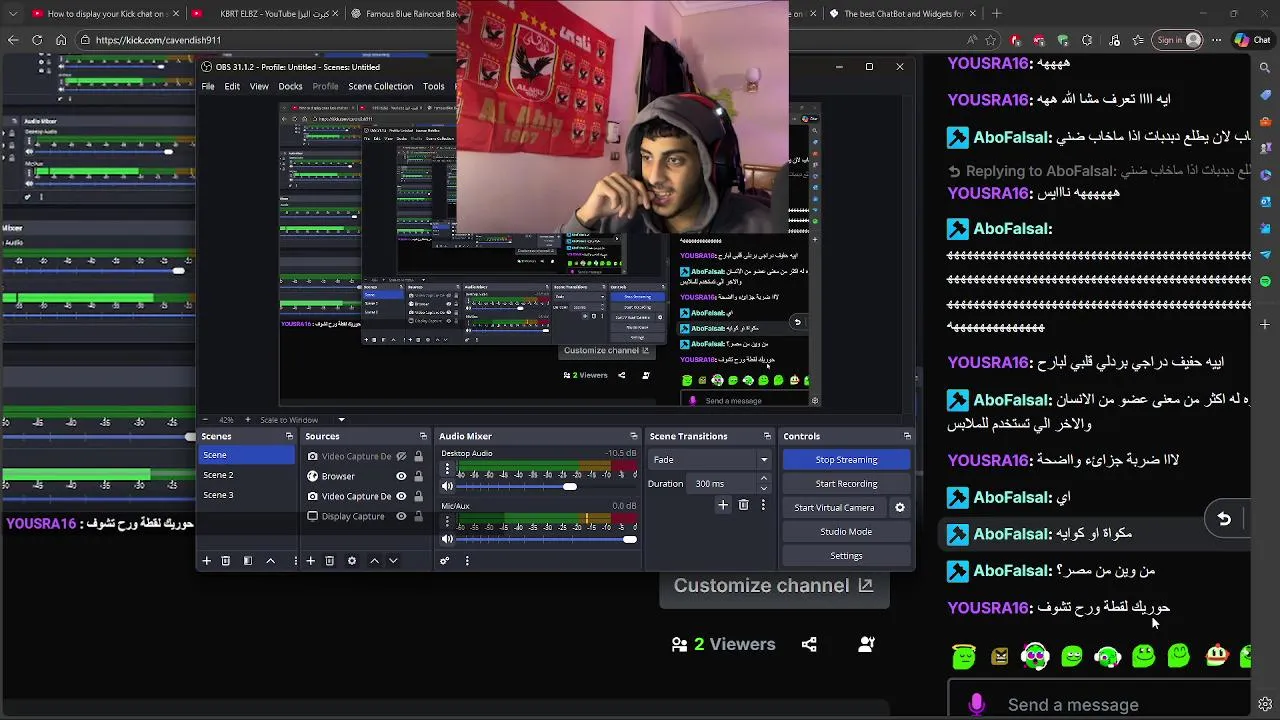Image resolution: width=1280 pixels, height=720 pixels.
Task: Open the OBS Docks menu
Action: 290,87
